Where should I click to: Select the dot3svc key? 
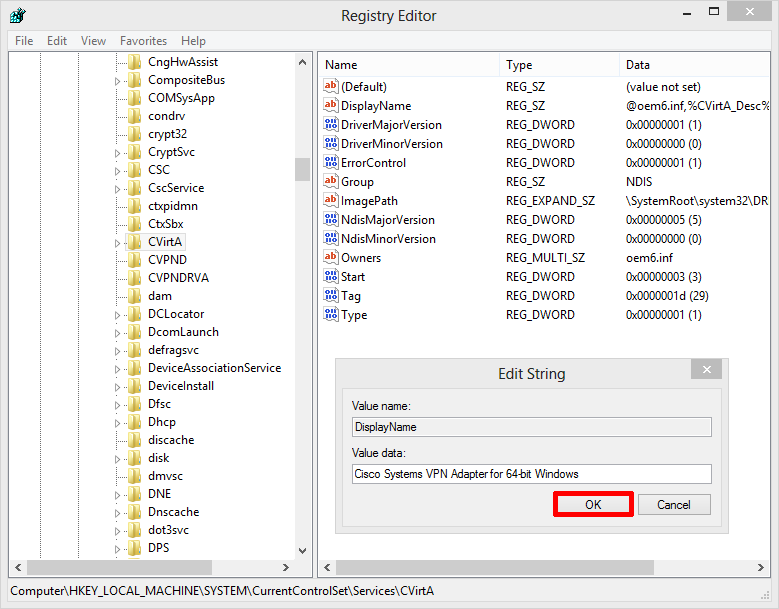168,530
